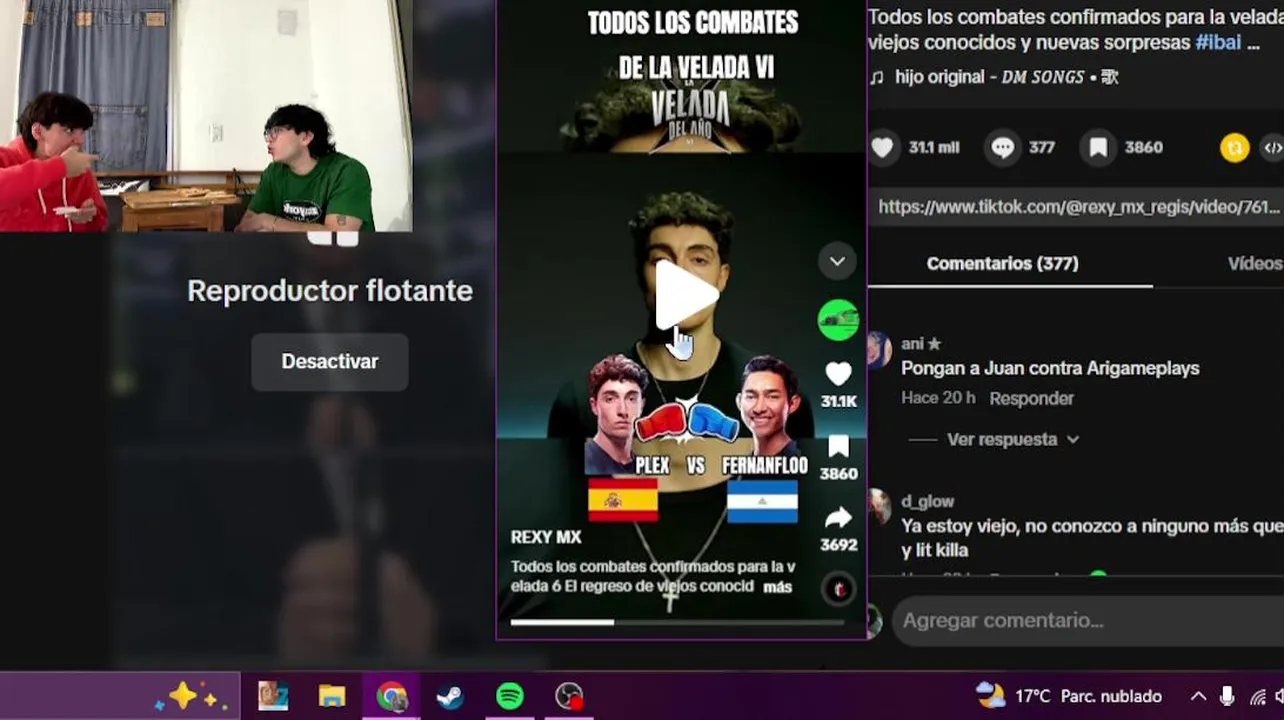The width and height of the screenshot is (1284, 720).
Task: Open the embed code icon
Action: 1273,148
